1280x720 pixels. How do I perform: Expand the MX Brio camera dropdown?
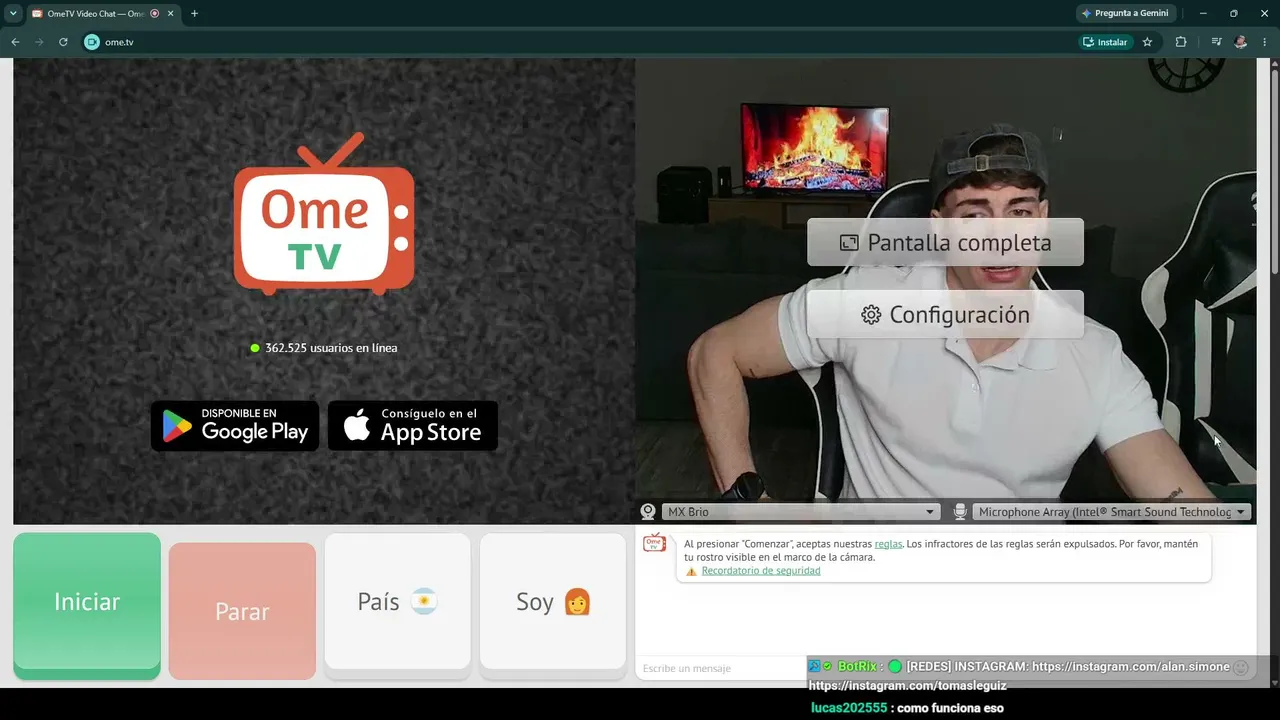coord(800,512)
